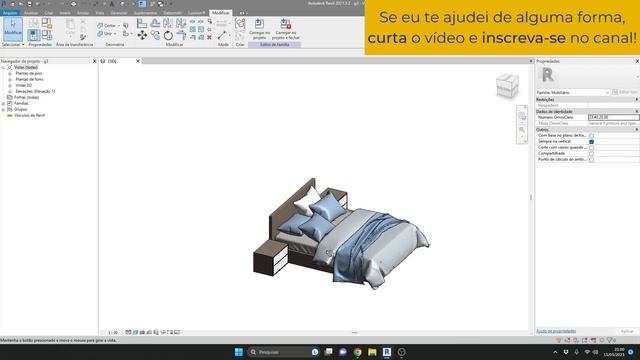Image resolution: width=640 pixels, height=360 pixels.
Task: Click the Cortar geometry tool
Action: pyautogui.click(x=106, y=25)
